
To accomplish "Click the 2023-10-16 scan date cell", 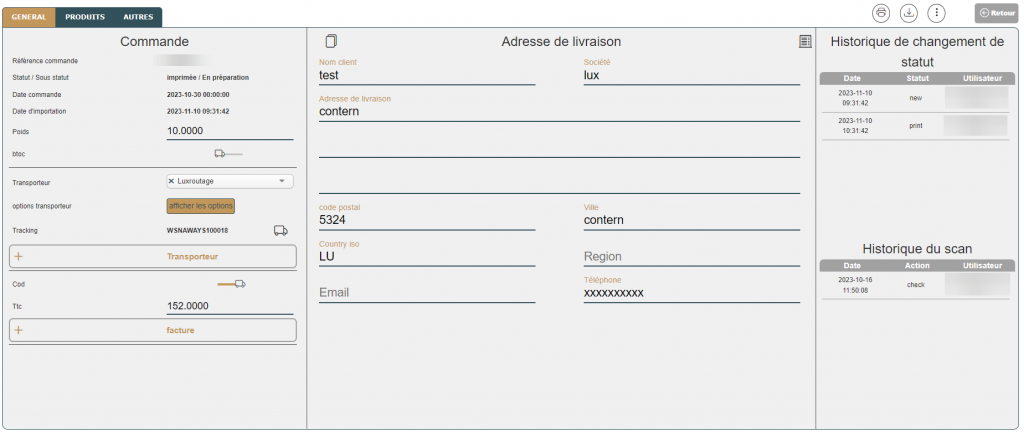I will click(x=855, y=285).
